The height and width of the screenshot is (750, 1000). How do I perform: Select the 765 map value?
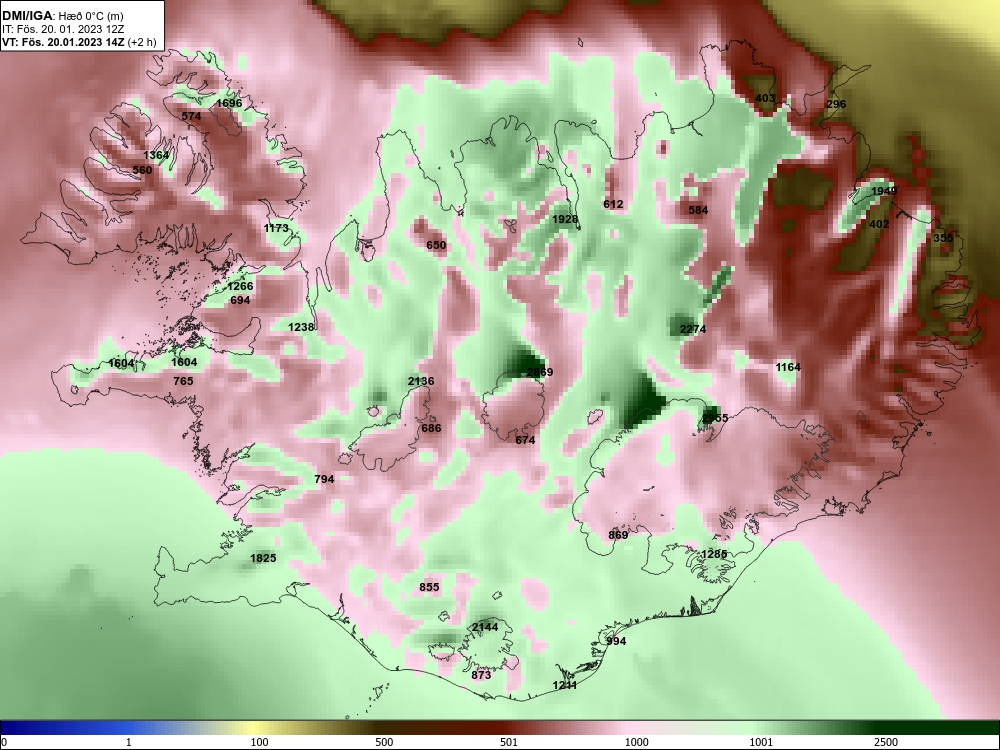[183, 381]
